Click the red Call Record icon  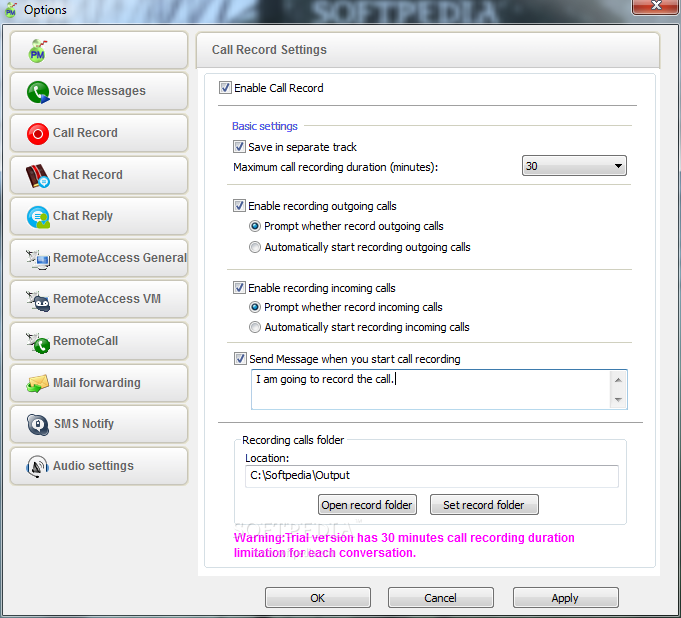(38, 134)
